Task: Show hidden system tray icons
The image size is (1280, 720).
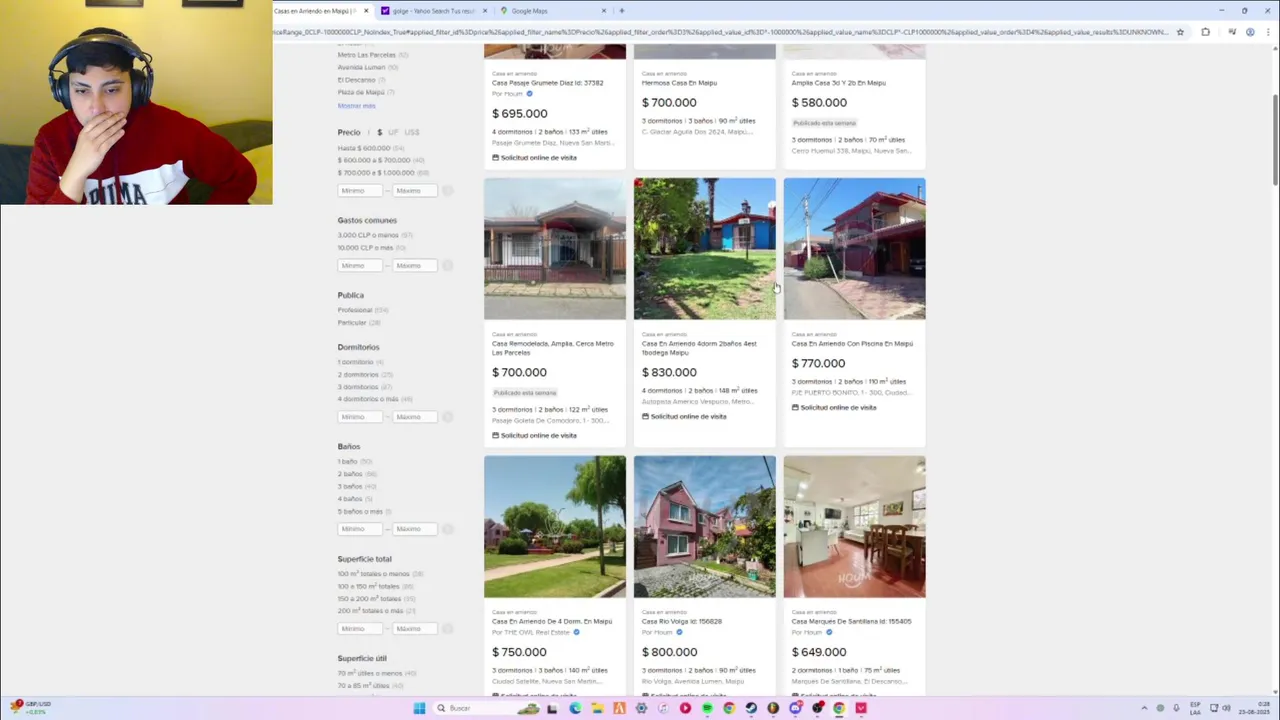Action: 1144,708
